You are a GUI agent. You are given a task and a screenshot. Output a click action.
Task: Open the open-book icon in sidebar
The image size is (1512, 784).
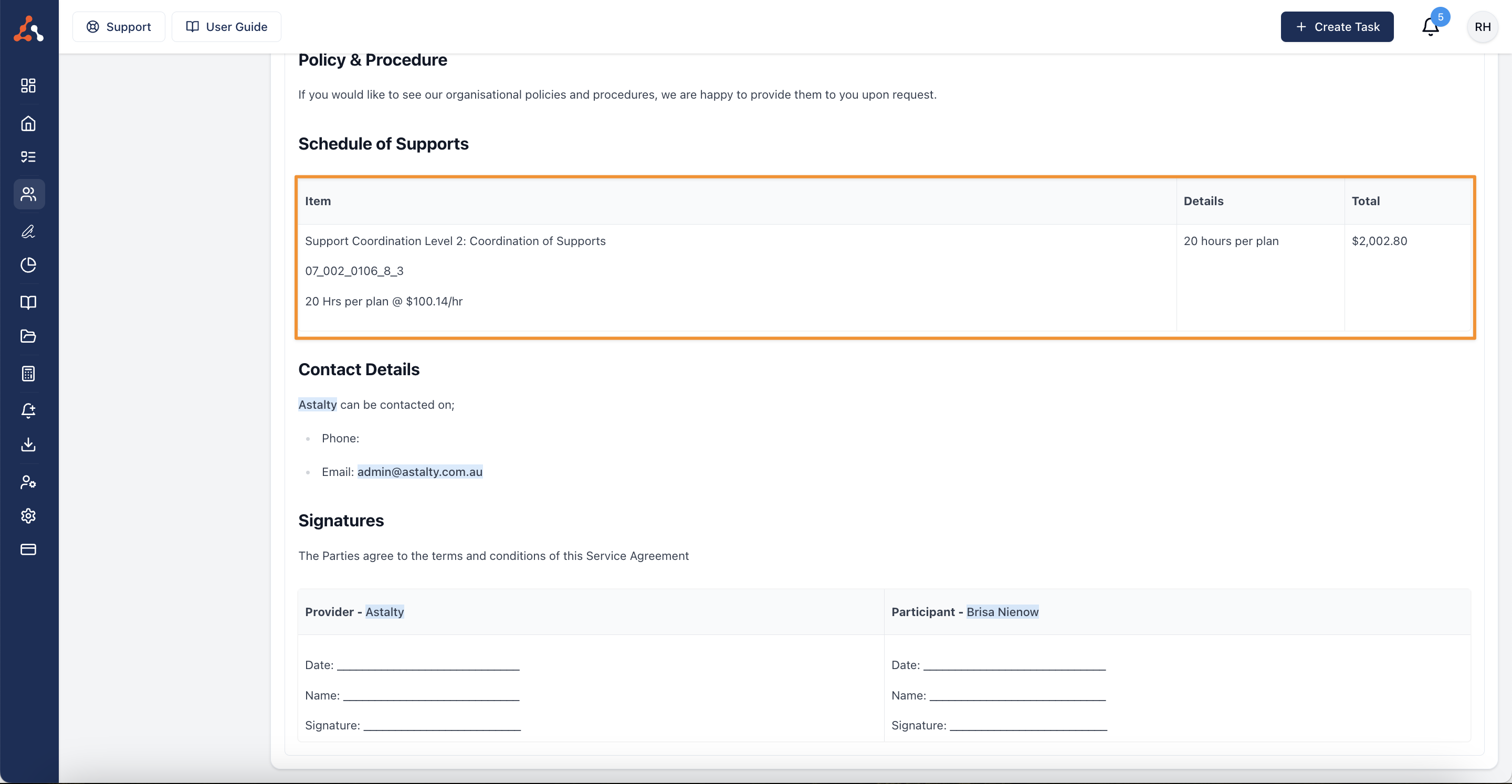click(x=28, y=302)
